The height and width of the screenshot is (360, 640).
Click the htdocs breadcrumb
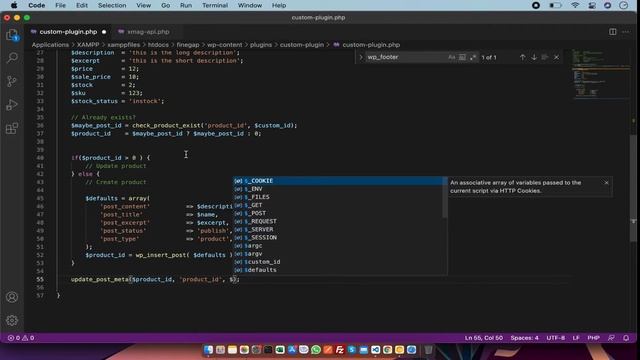point(158,45)
